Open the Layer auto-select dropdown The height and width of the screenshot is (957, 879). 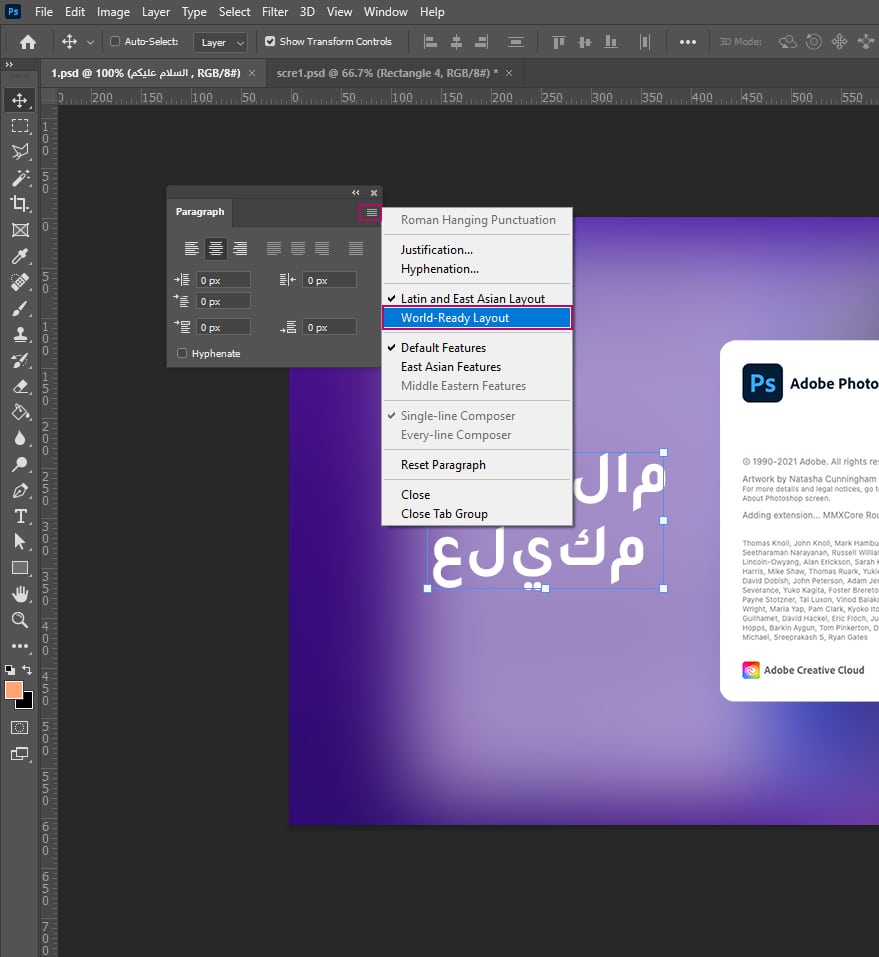point(220,42)
